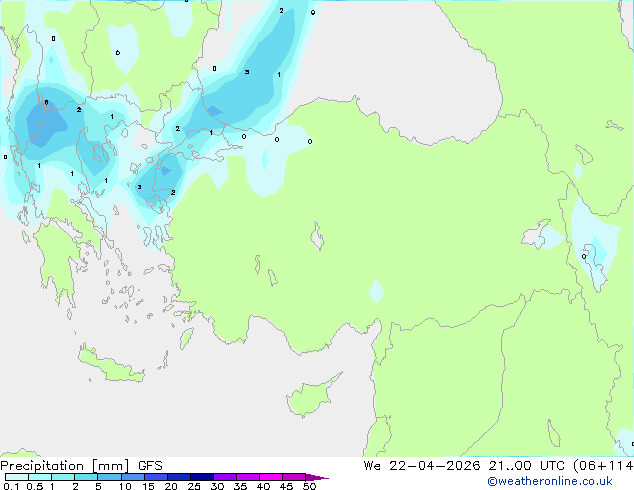This screenshot has height=490, width=634.
Task: Select the 5–10 mm legend color swatch
Action: 109,477
